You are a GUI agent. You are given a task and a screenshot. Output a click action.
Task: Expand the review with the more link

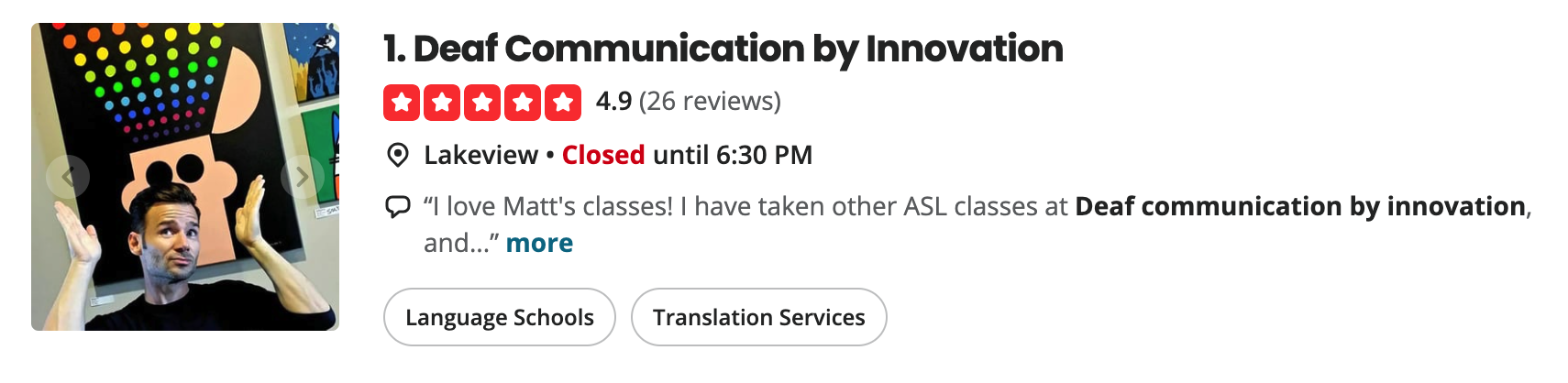539,243
